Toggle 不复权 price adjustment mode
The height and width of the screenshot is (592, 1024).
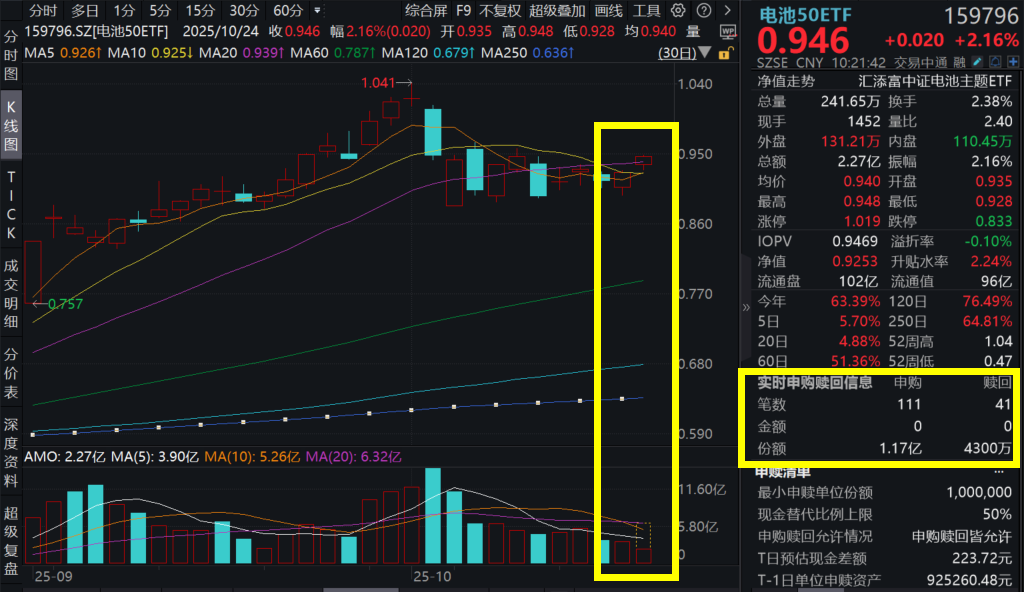point(500,12)
